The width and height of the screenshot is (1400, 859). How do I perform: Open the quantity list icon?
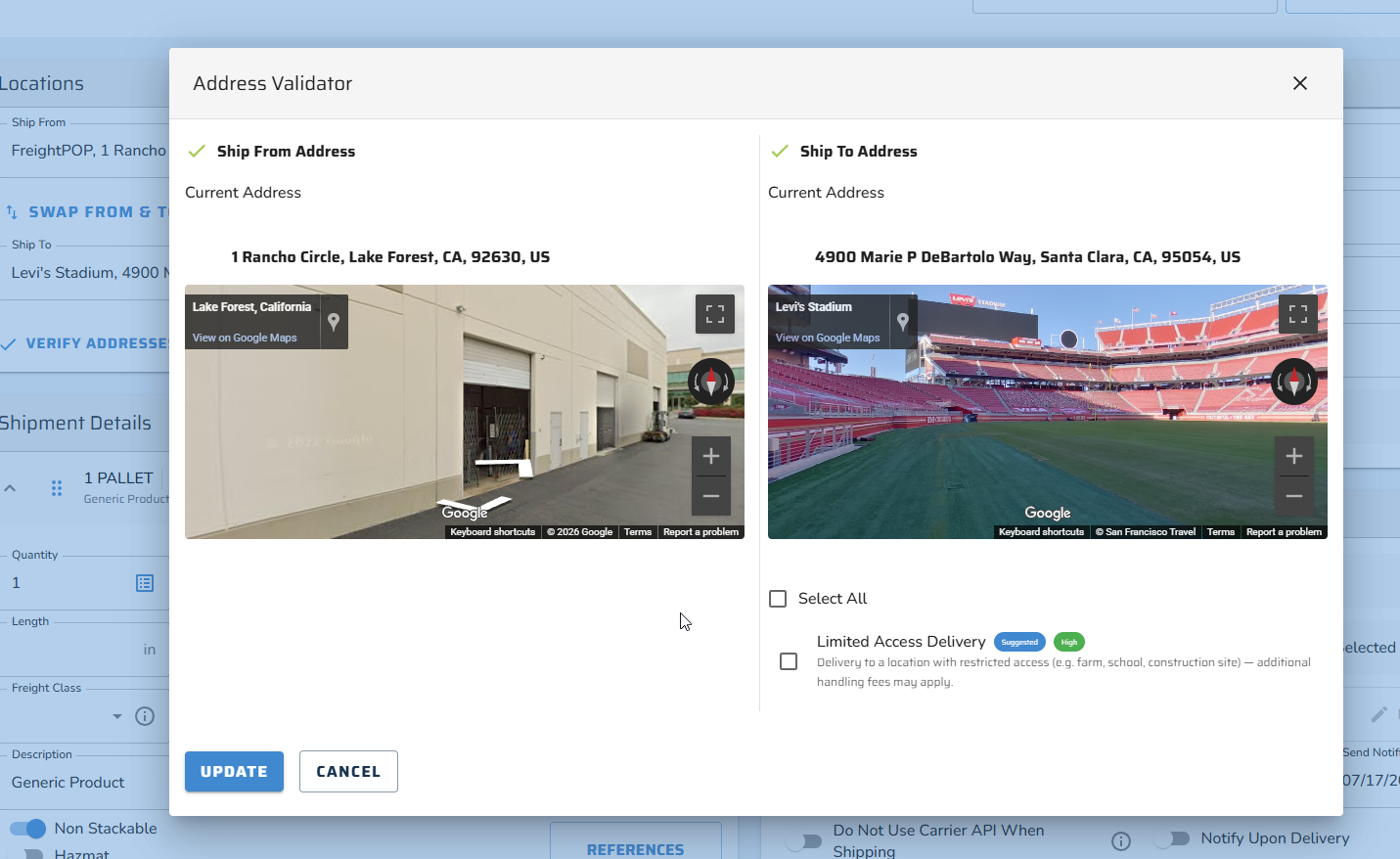(x=145, y=583)
